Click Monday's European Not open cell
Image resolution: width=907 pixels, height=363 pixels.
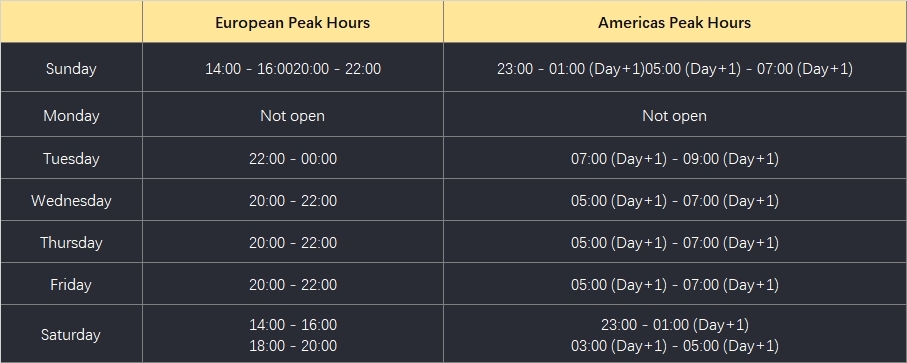point(293,116)
